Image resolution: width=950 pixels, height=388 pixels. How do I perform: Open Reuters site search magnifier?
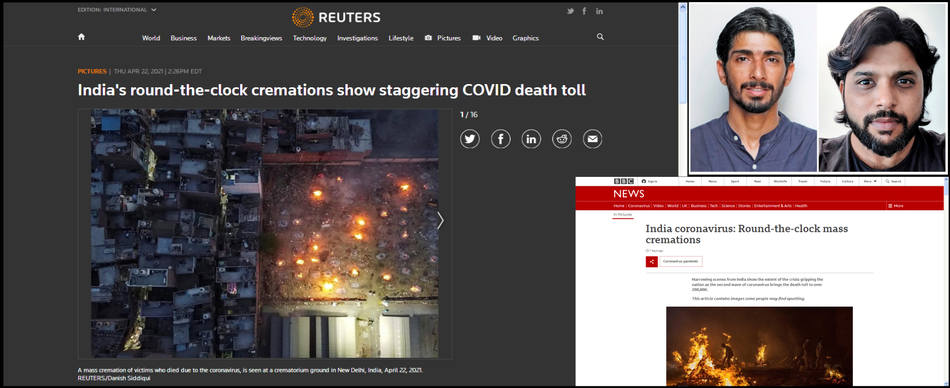tap(600, 37)
